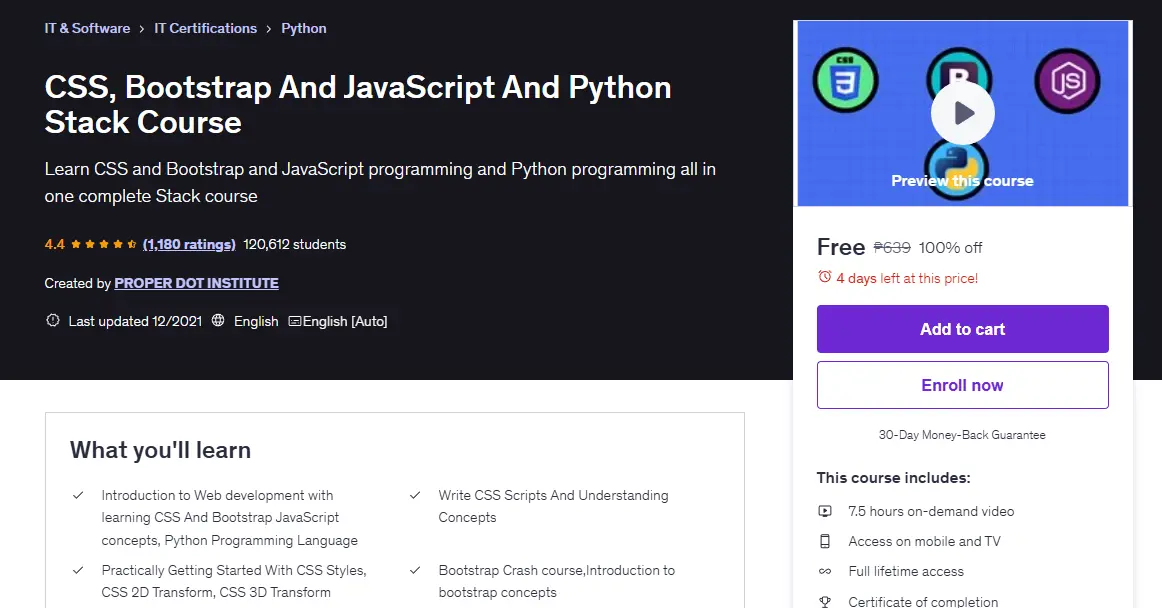Image resolution: width=1162 pixels, height=608 pixels.
Task: Click the JavaScript logo in preview thumbnail
Action: tap(1067, 80)
